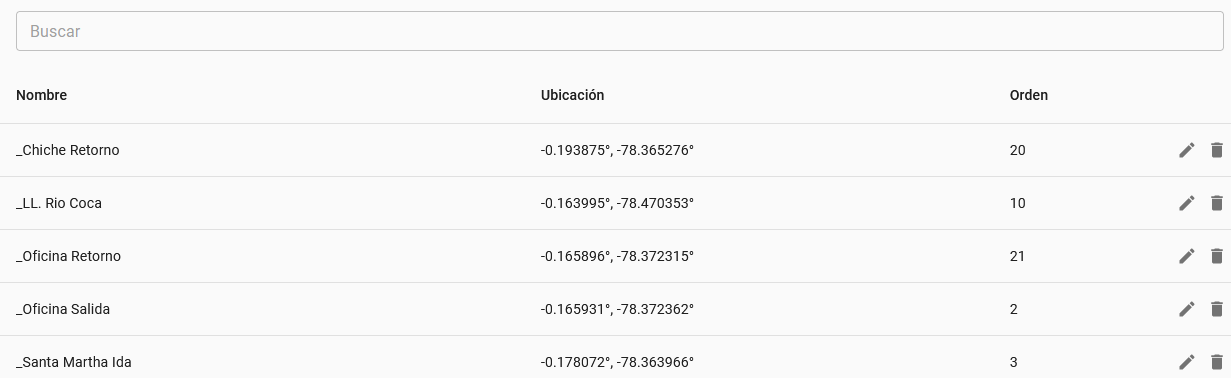
Task: Edit the _LL. Rio Coca entry
Action: tap(1187, 203)
